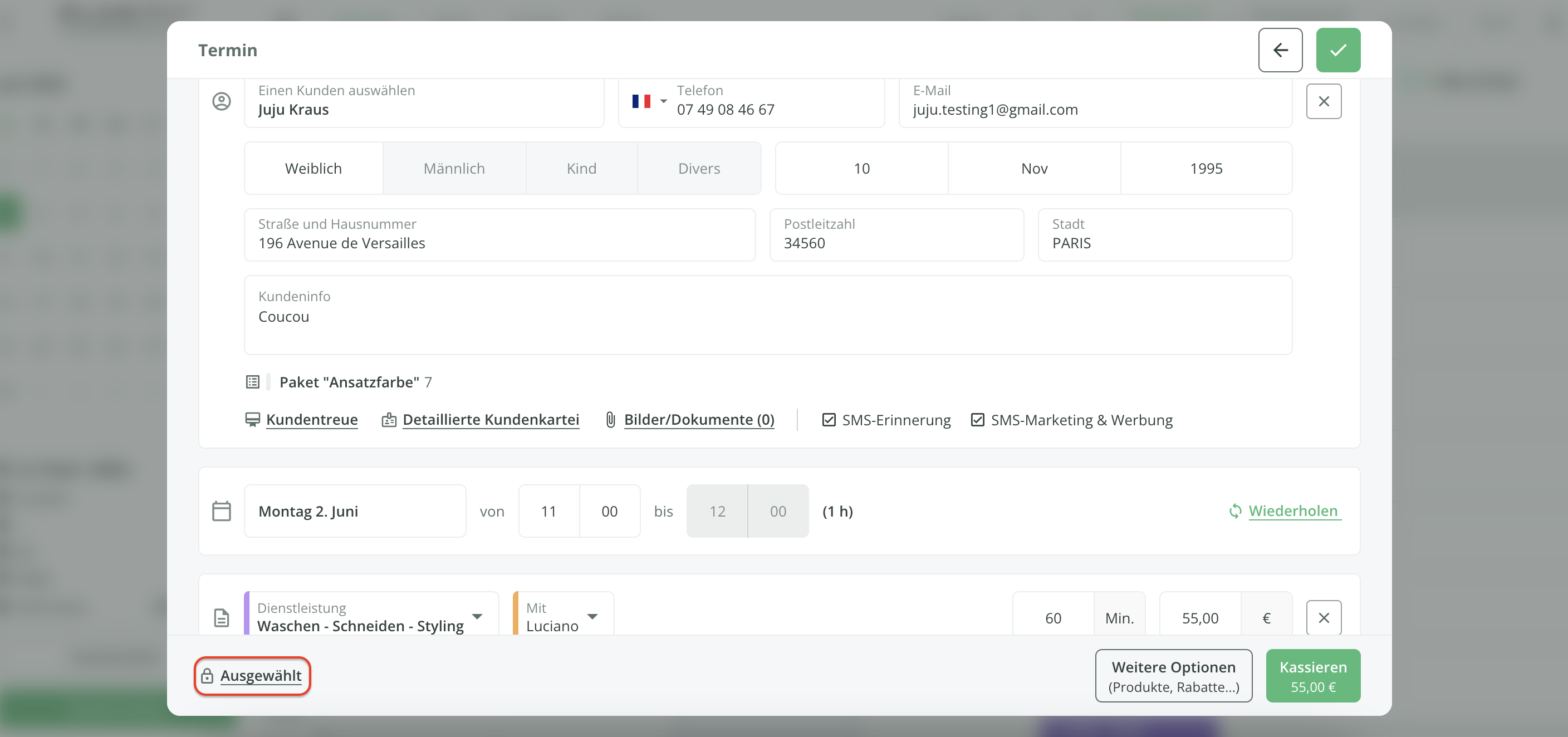The image size is (1568, 737).
Task: Select Männlich gender option
Action: click(454, 169)
